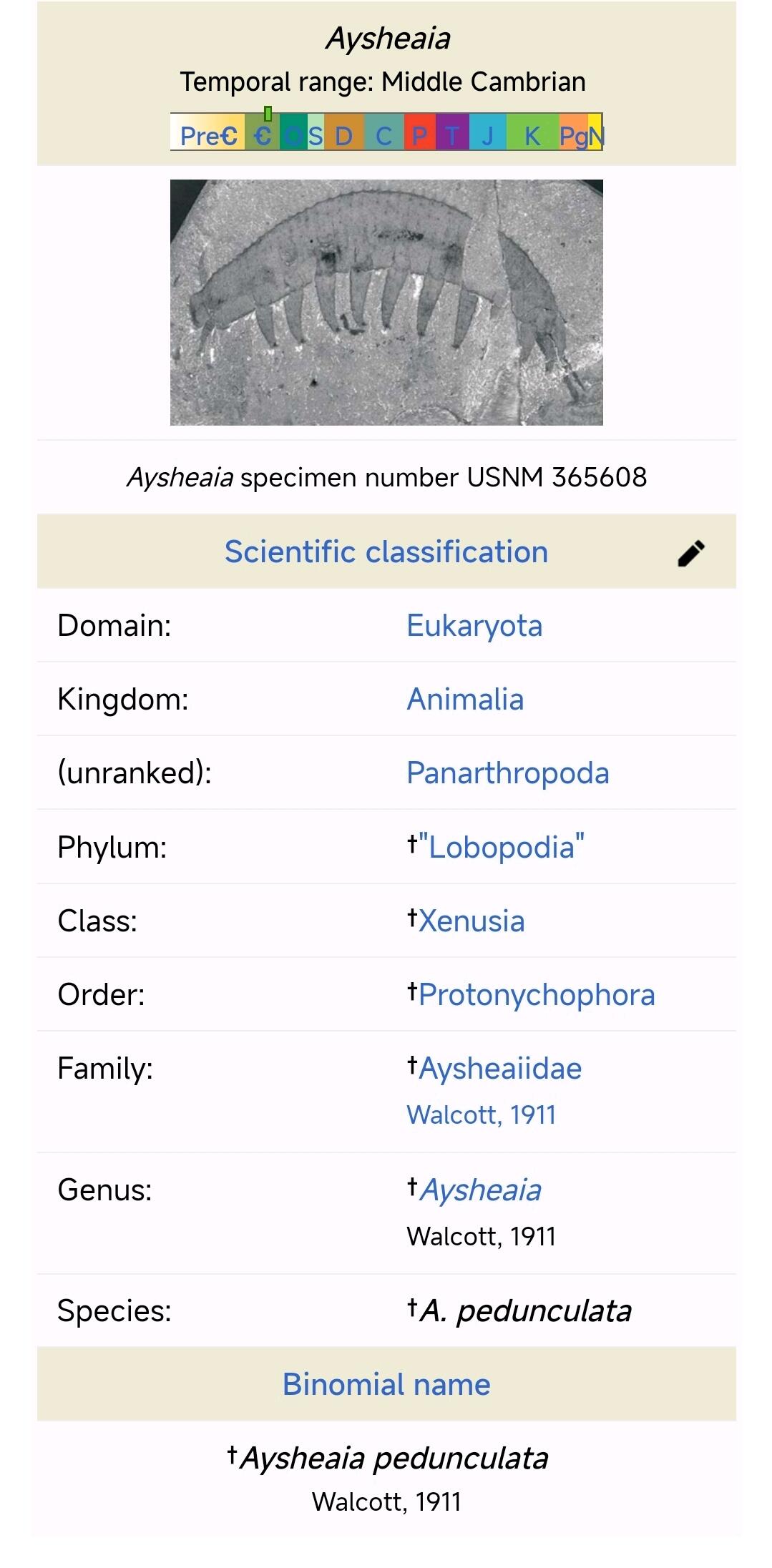Follow the Aysheaiidae family link
This screenshot has width=772, height=1568.
coord(500,1069)
